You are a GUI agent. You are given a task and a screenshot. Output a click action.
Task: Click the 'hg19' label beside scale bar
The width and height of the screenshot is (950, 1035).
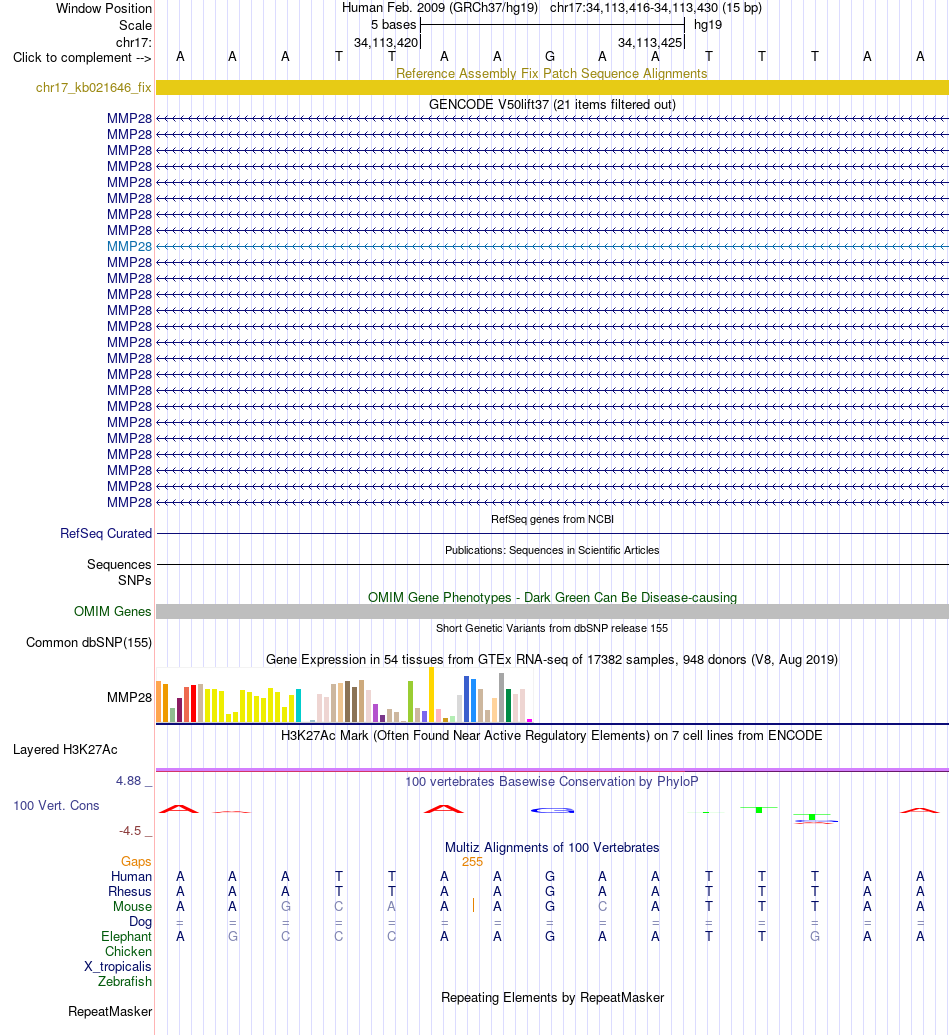click(708, 24)
